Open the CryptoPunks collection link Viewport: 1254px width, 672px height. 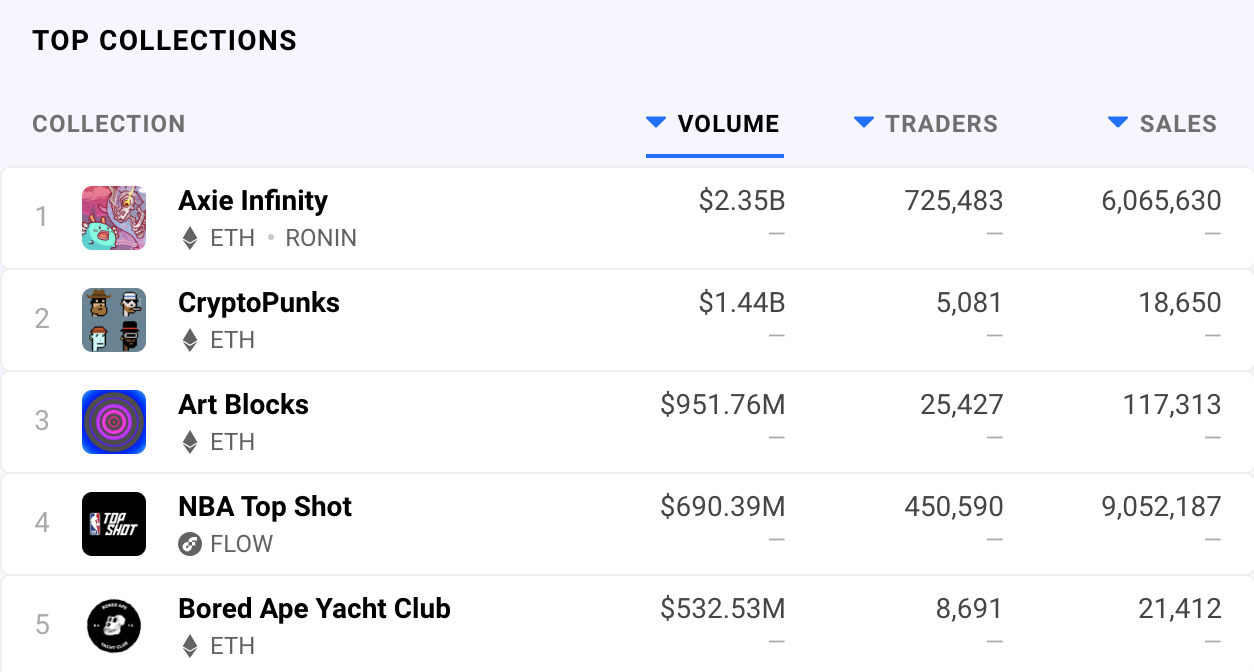[x=259, y=303]
